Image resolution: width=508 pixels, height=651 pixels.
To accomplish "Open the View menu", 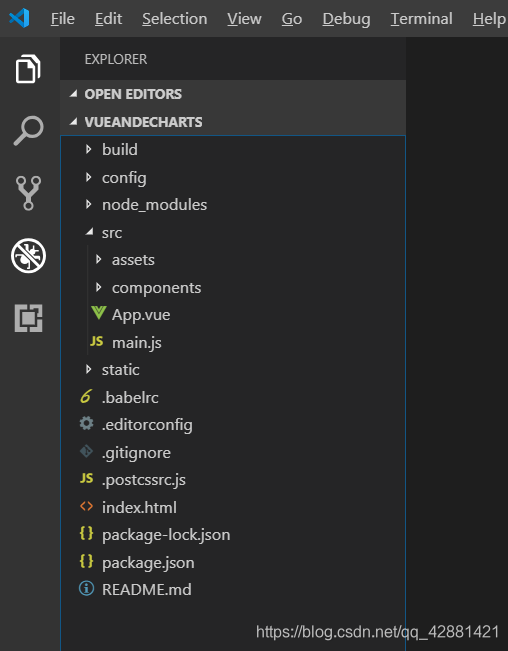I will [244, 19].
